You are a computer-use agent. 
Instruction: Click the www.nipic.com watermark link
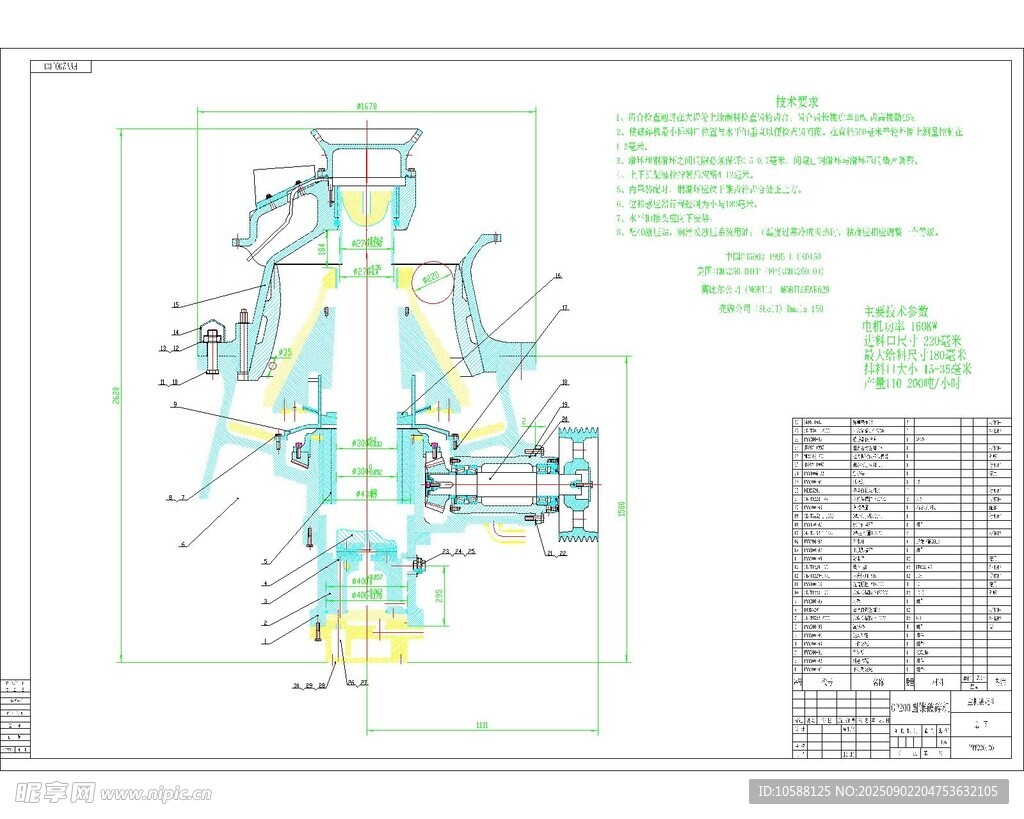(x=155, y=794)
